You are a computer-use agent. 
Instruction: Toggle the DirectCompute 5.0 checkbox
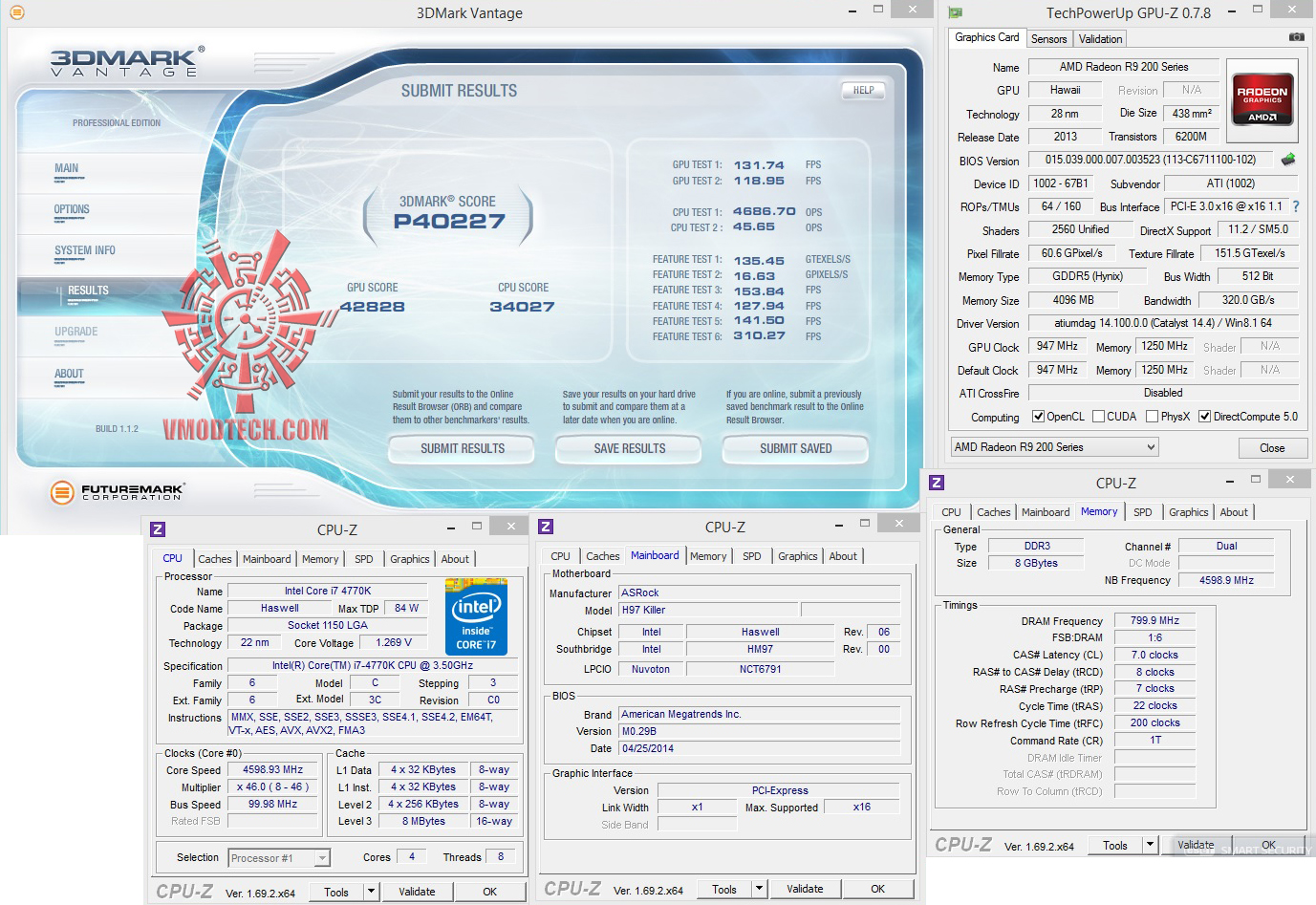click(1204, 417)
